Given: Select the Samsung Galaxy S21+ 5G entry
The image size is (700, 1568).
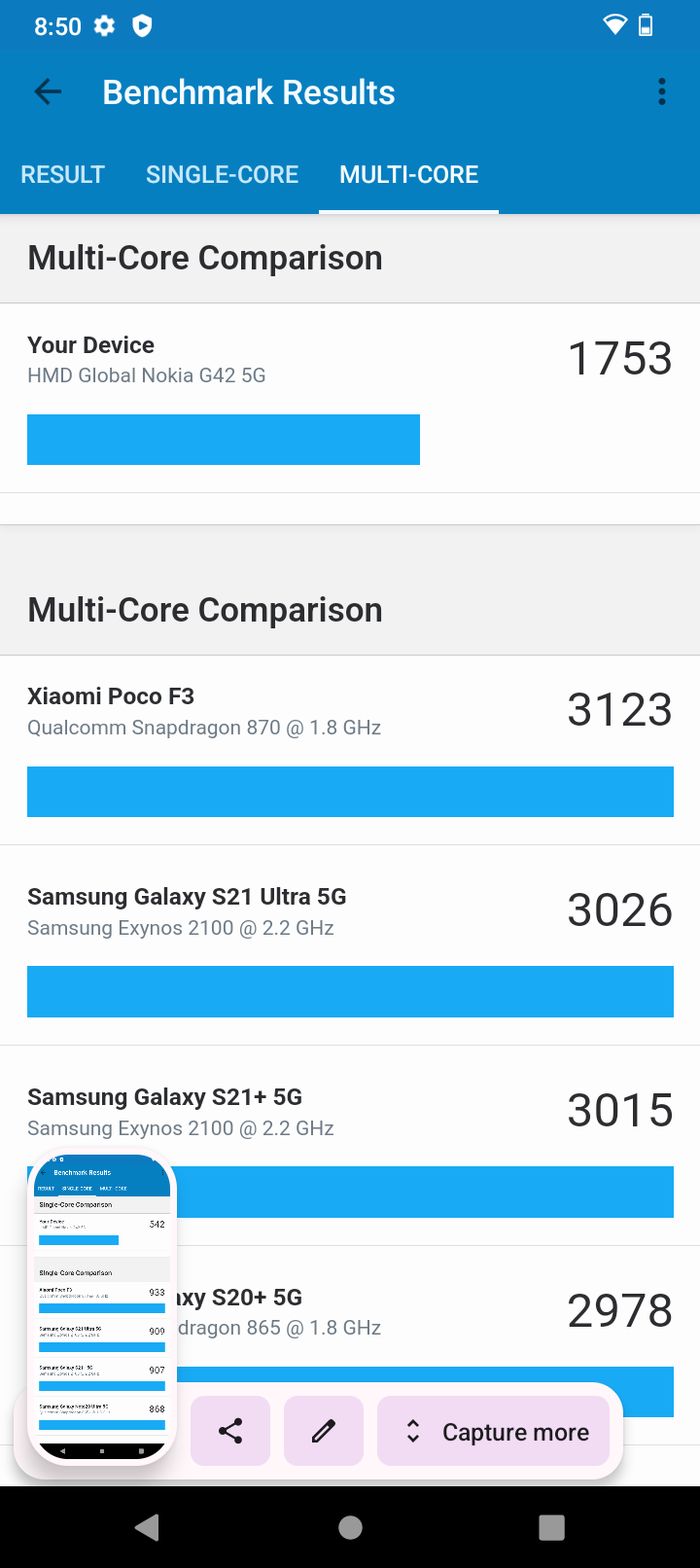Looking at the screenshot, I should point(350,1146).
